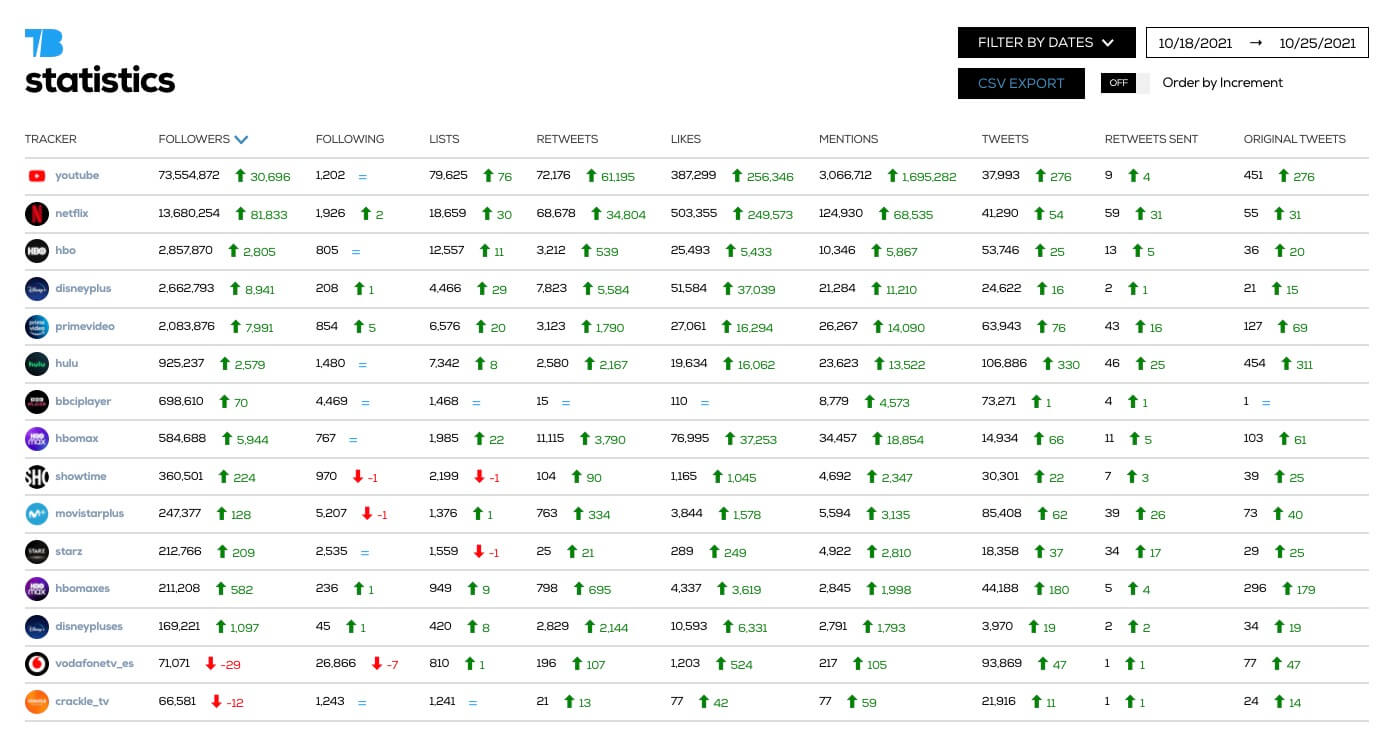Viewport: 1388px width, 750px height.
Task: Open the Filter by Dates dropdown
Action: (x=1047, y=43)
